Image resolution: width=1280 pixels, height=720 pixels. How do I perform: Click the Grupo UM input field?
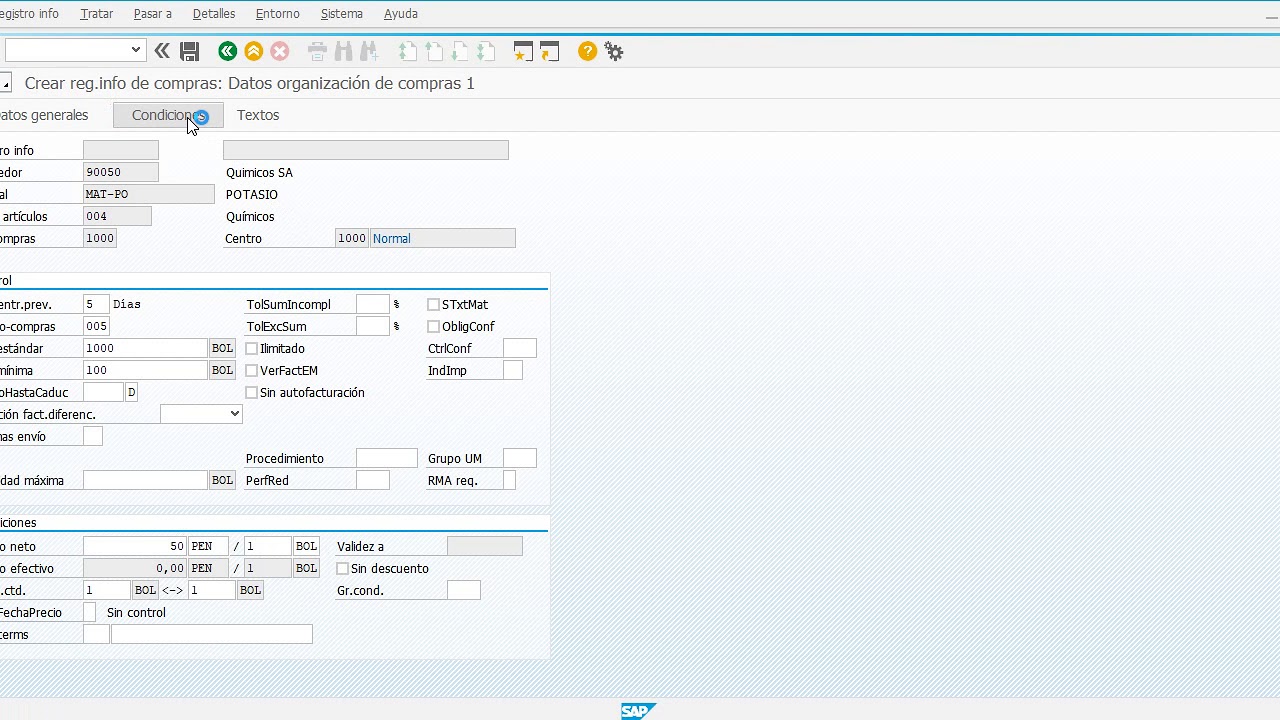[x=519, y=458]
